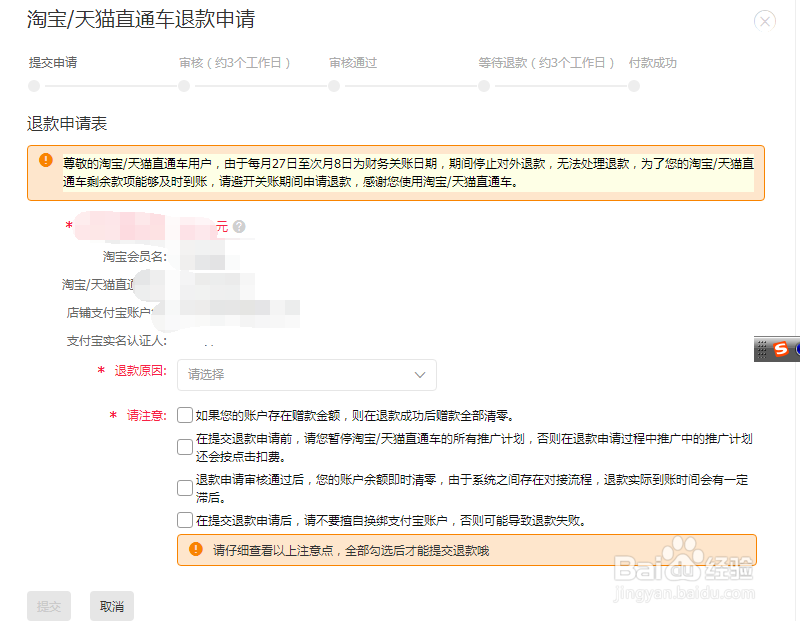
Task: Open the 退款原因 dropdown
Action: (x=307, y=375)
